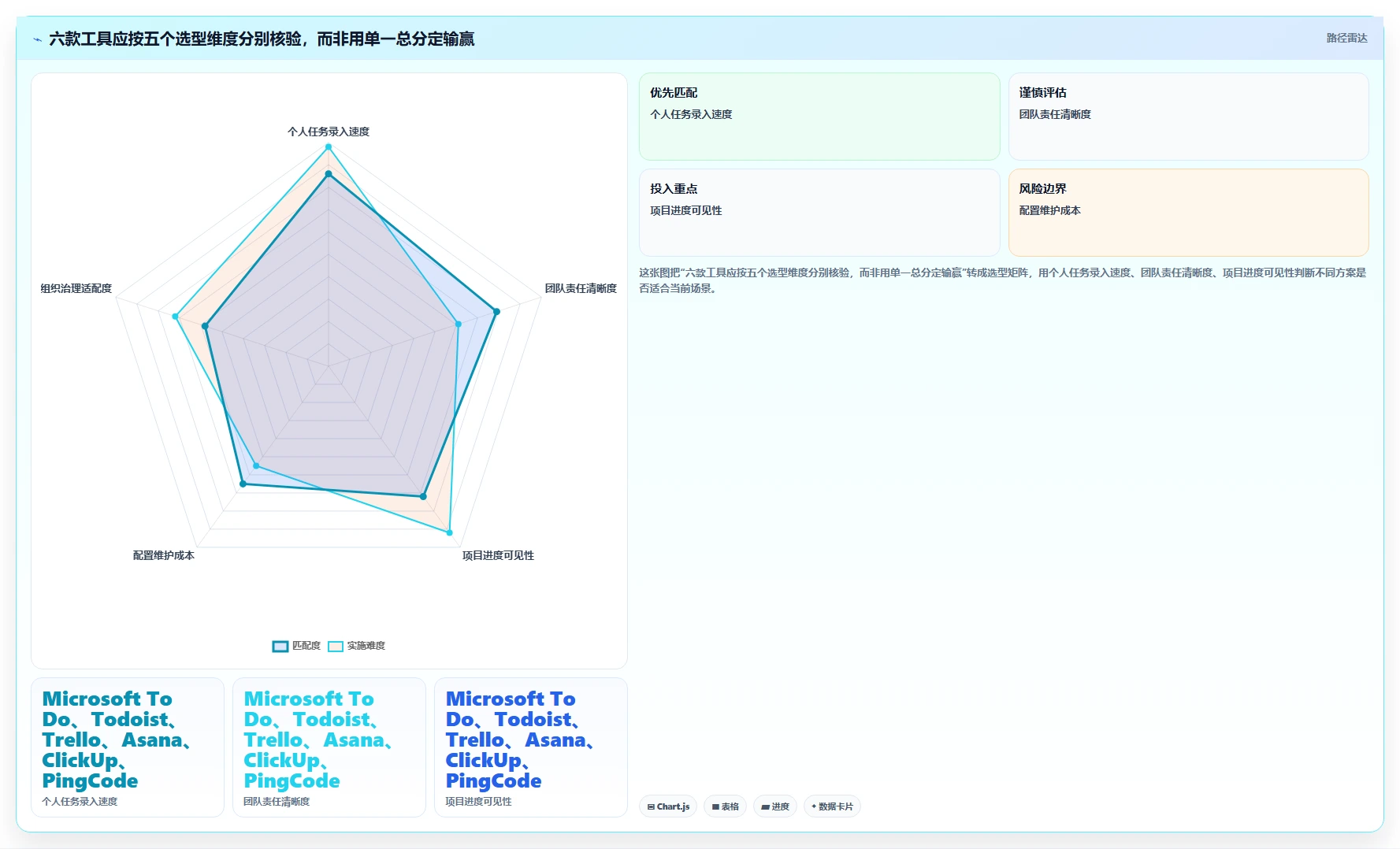This screenshot has width=1400, height=849.
Task: Open the 谨慎评估 card
Action: [1189, 117]
